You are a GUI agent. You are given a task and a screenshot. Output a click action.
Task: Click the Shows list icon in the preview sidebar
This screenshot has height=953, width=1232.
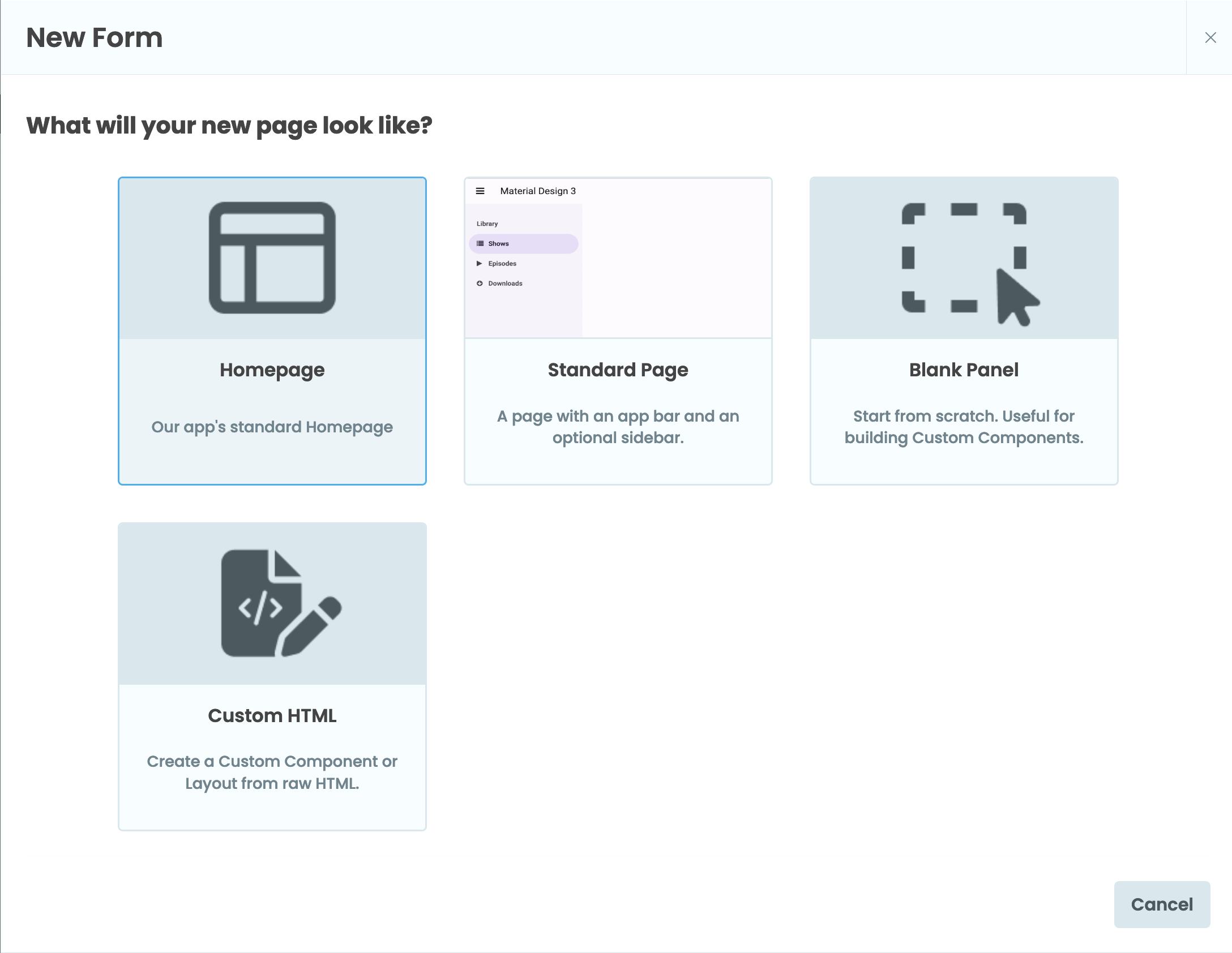tap(480, 243)
